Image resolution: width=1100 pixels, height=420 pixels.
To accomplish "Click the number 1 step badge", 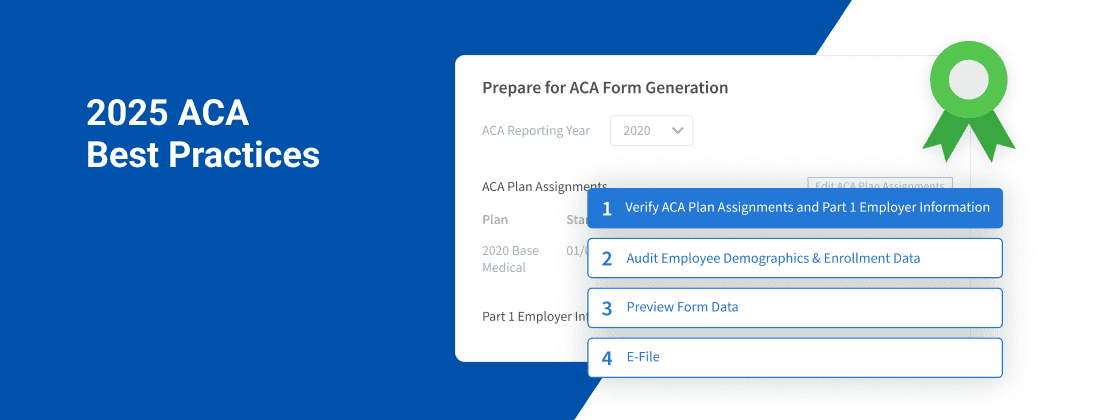I will [x=607, y=208].
